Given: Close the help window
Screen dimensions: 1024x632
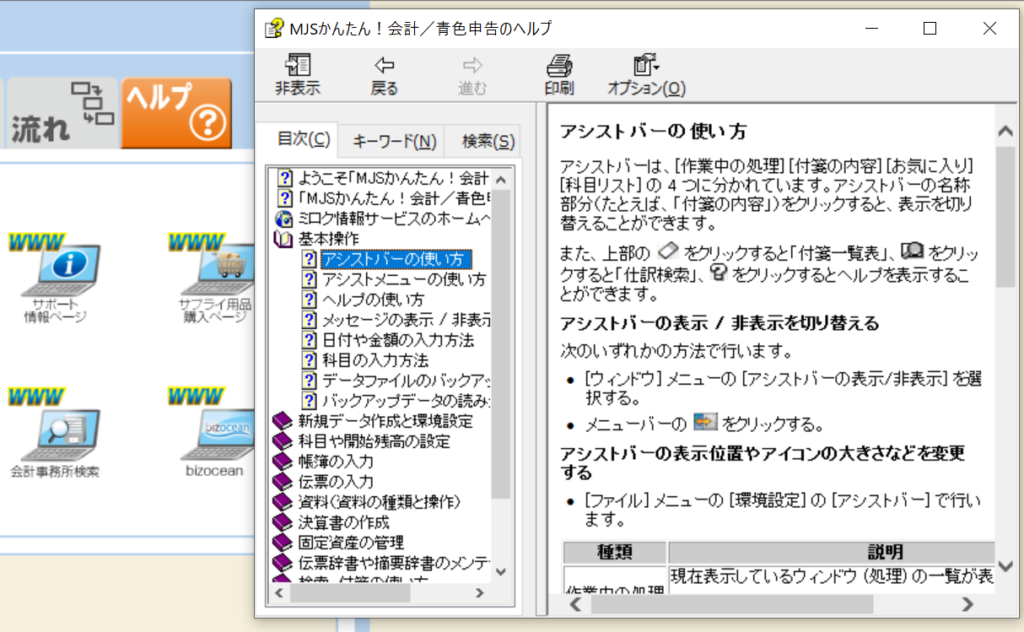Looking at the screenshot, I should coord(989,28).
